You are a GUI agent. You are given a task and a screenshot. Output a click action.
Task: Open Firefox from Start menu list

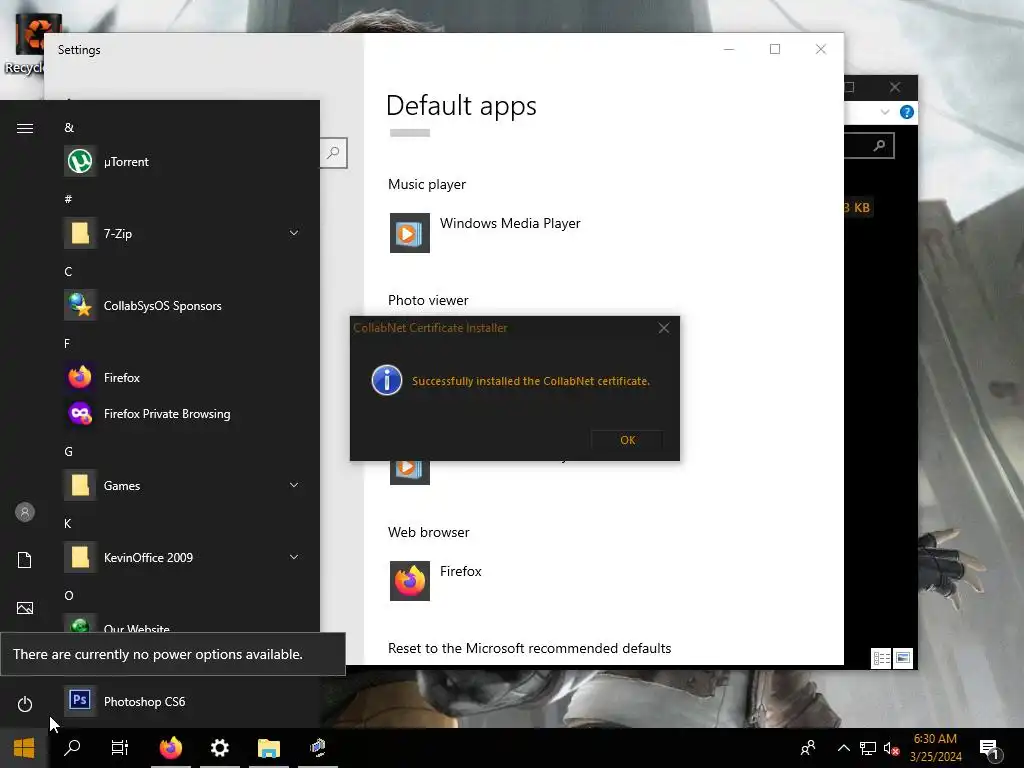click(x=183, y=377)
